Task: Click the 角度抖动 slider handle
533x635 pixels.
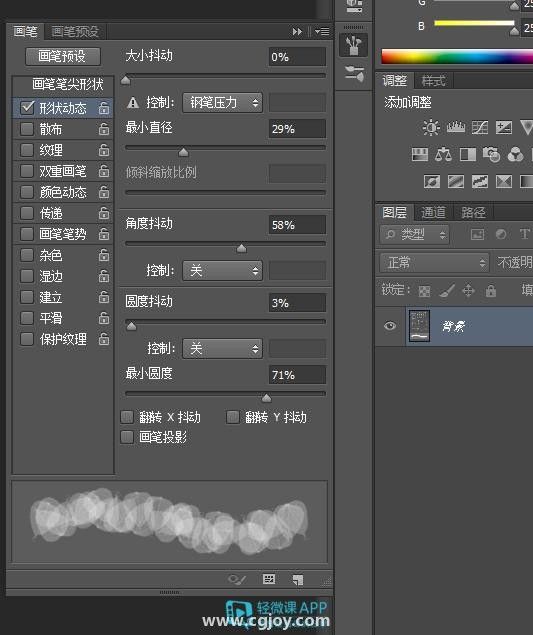Action: (241, 248)
